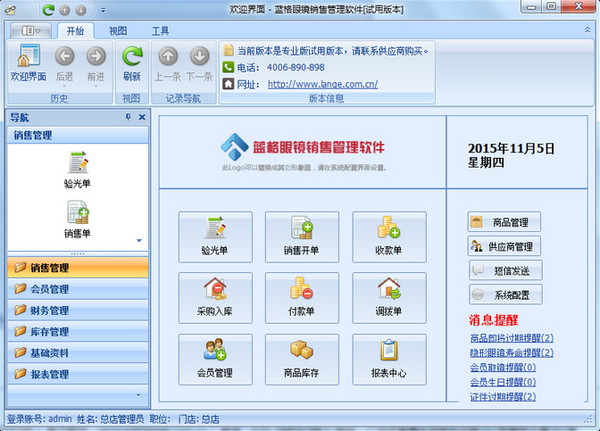Select 库存管理 navigation group
Screen dimensions: 600x431
(78, 331)
